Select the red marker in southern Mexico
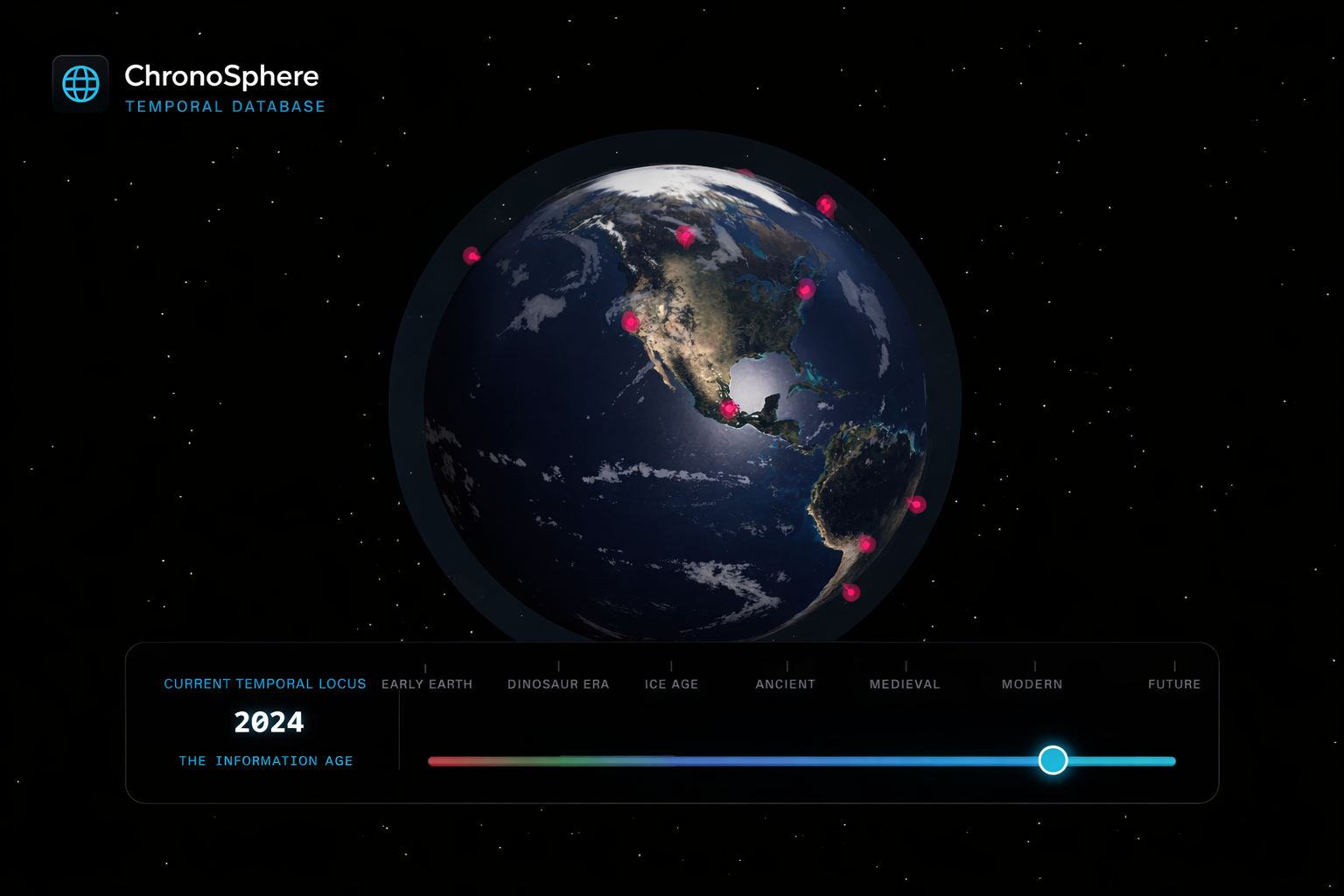Screen dimensions: 1344x896 click(728, 409)
